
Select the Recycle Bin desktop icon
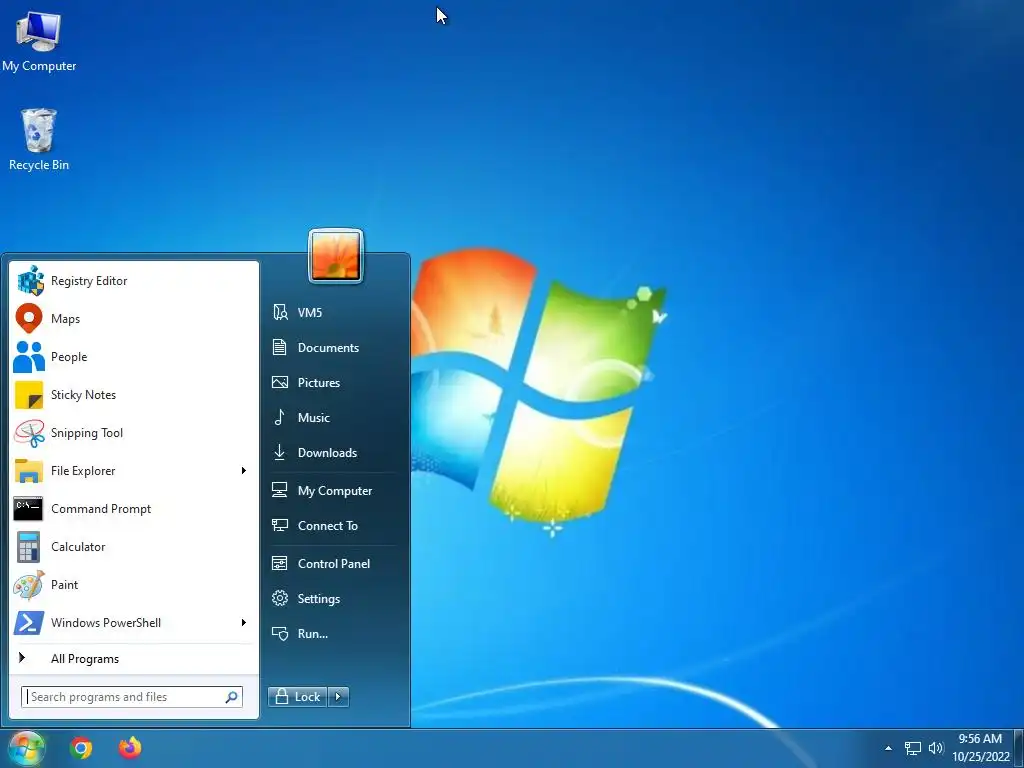coord(39,140)
